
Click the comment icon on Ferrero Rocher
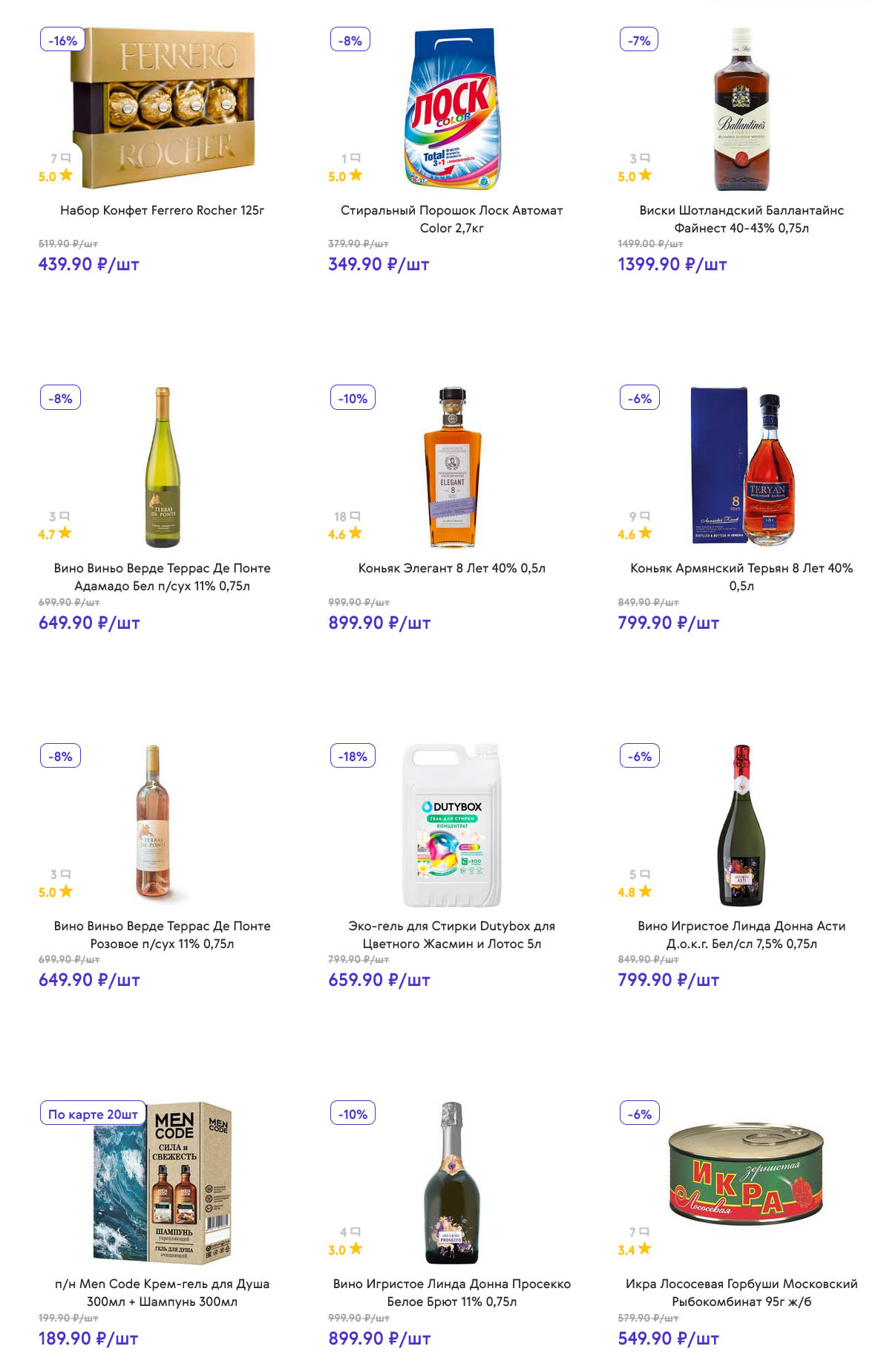pos(66,157)
